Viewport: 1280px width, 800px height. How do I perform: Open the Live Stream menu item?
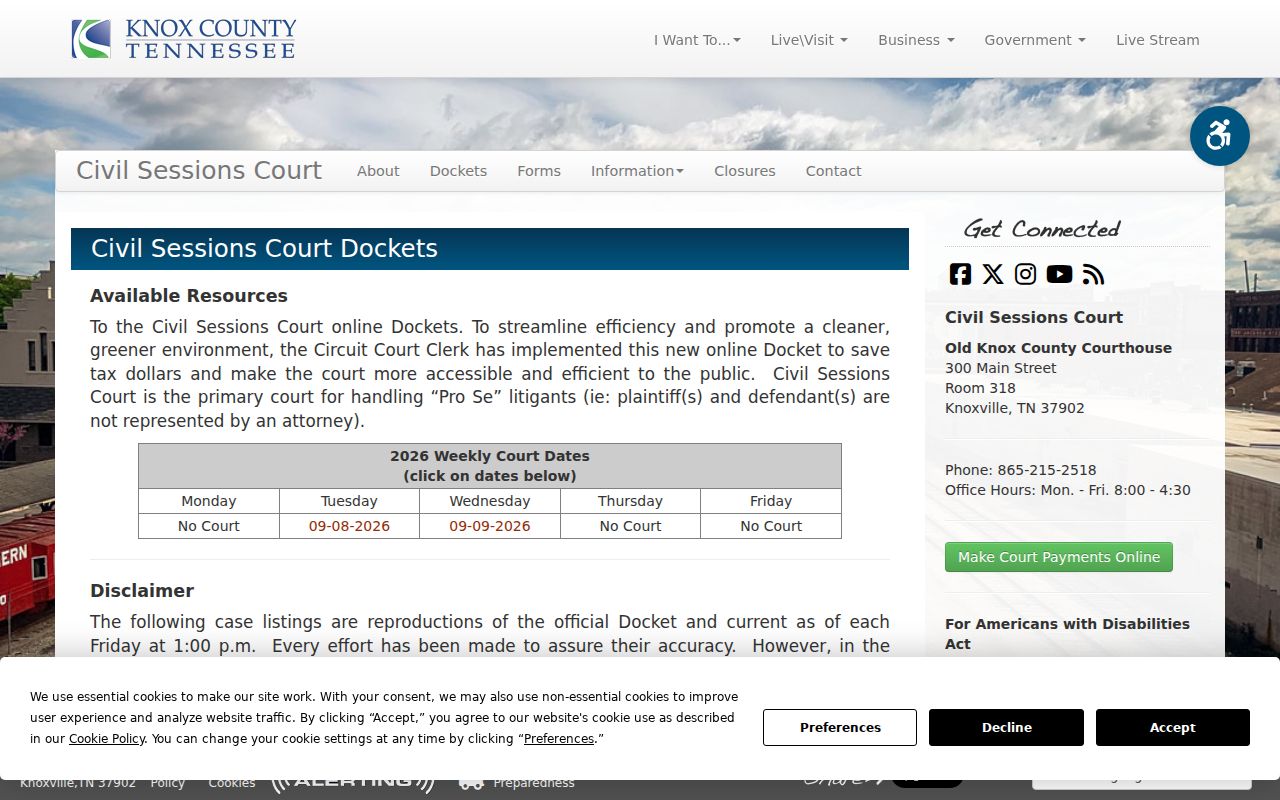pyautogui.click(x=1158, y=40)
